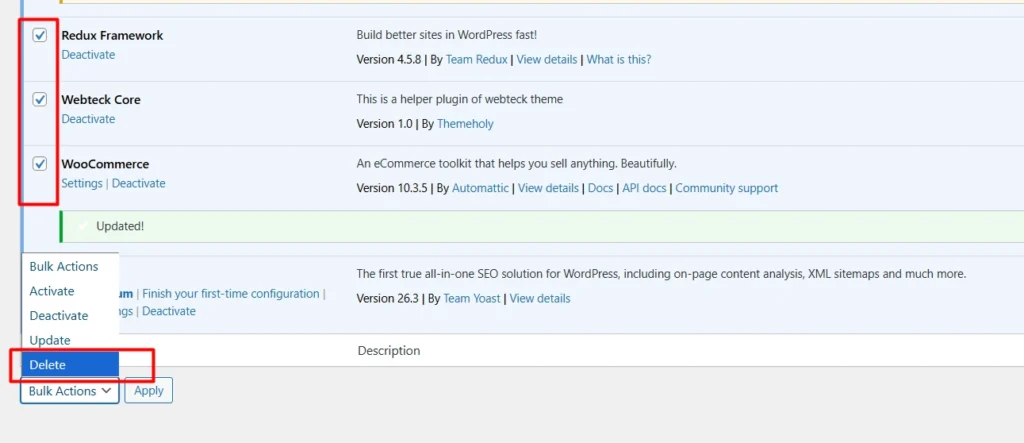Click the 'Version 10.3.5' text
The image size is (1024, 443).
coord(392,188)
